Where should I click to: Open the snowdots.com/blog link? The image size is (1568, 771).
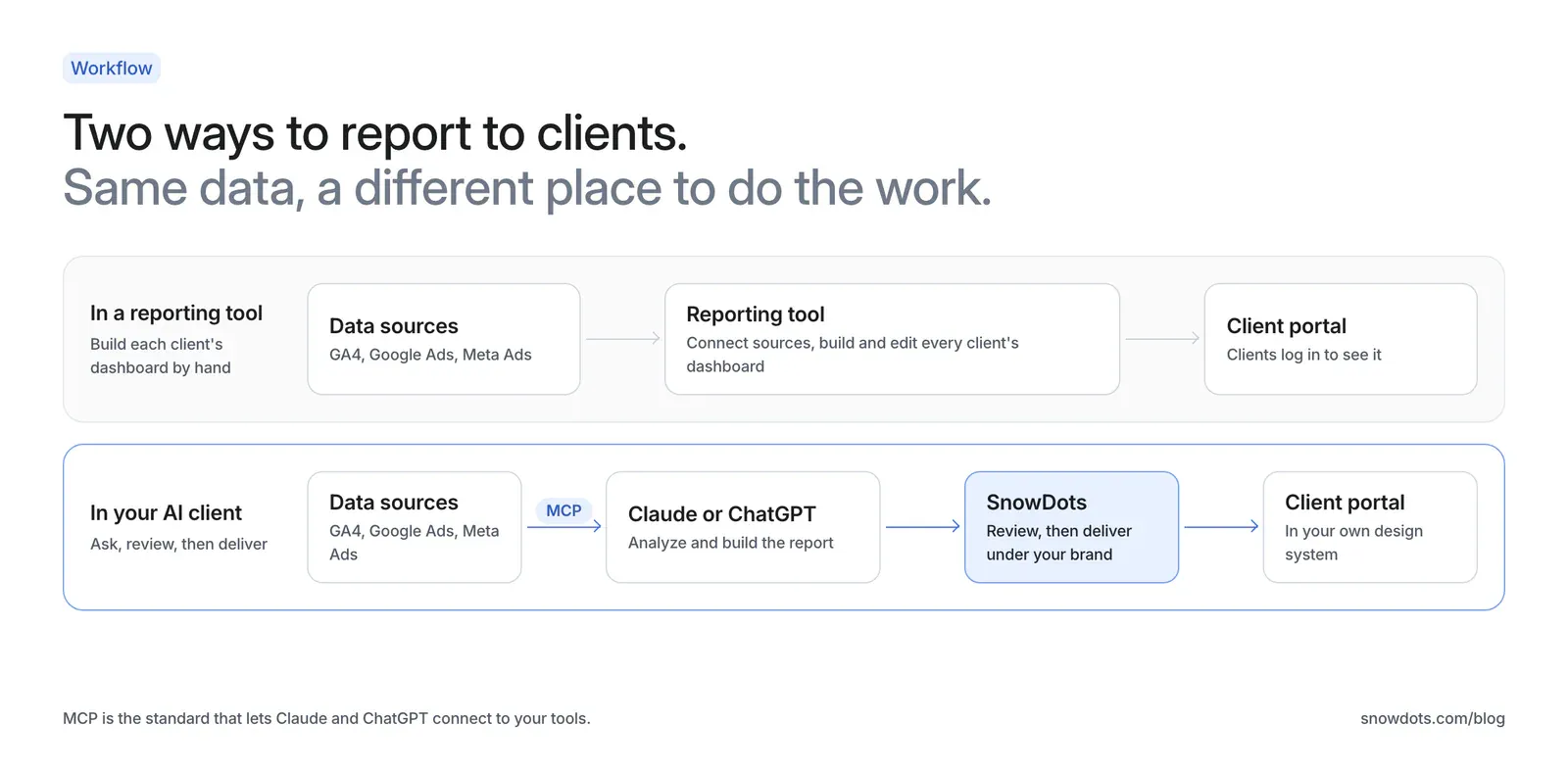[x=1432, y=718]
